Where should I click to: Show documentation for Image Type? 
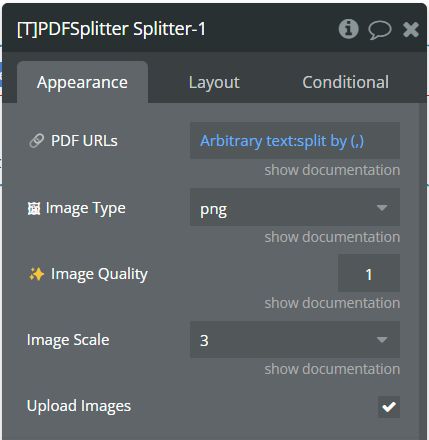point(332,237)
